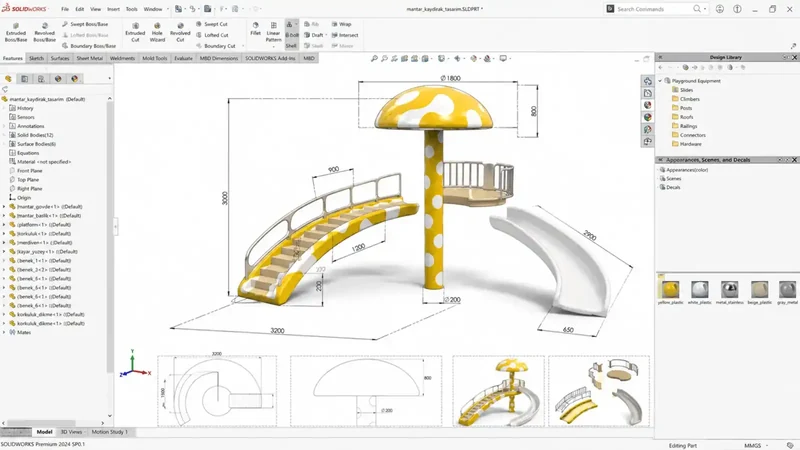The height and width of the screenshot is (450, 800).
Task: Open the Insert menu
Action: pyautogui.click(x=113, y=9)
